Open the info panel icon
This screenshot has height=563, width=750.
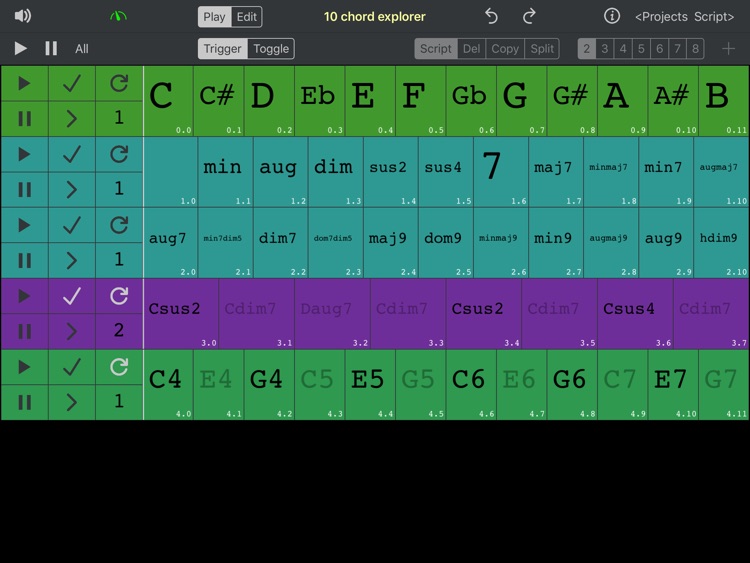pyautogui.click(x=612, y=16)
